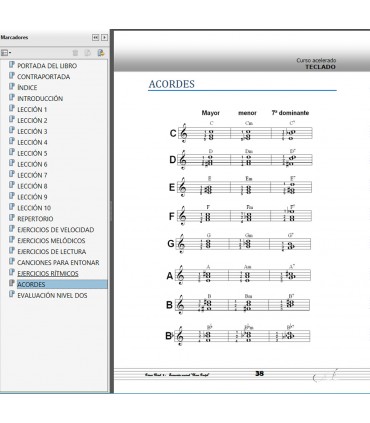Click the A chord row label
The width and height of the screenshot is (370, 423).
170,276
